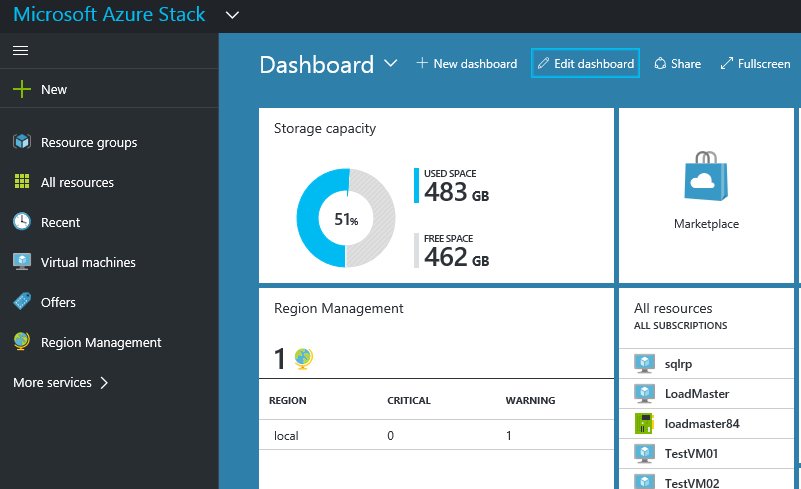Select the local region cell
This screenshot has height=489, width=801.
coord(286,436)
